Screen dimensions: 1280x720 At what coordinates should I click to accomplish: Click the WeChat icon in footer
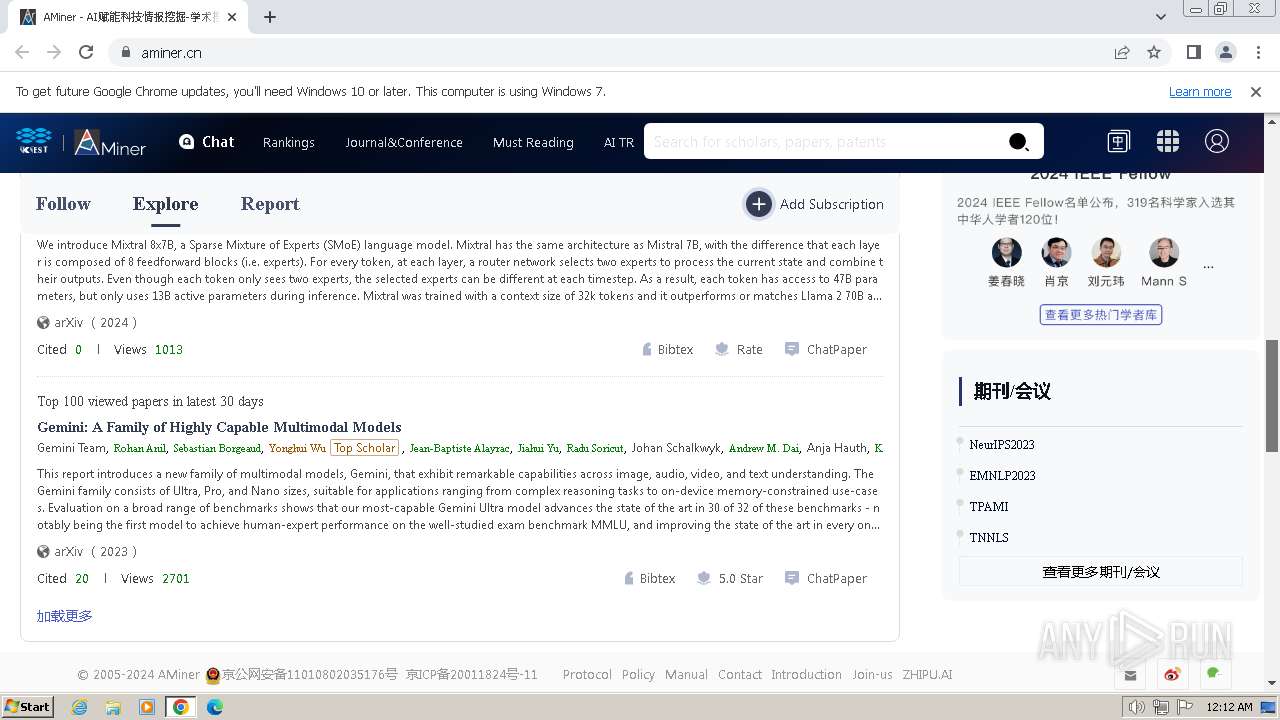[x=1214, y=675]
